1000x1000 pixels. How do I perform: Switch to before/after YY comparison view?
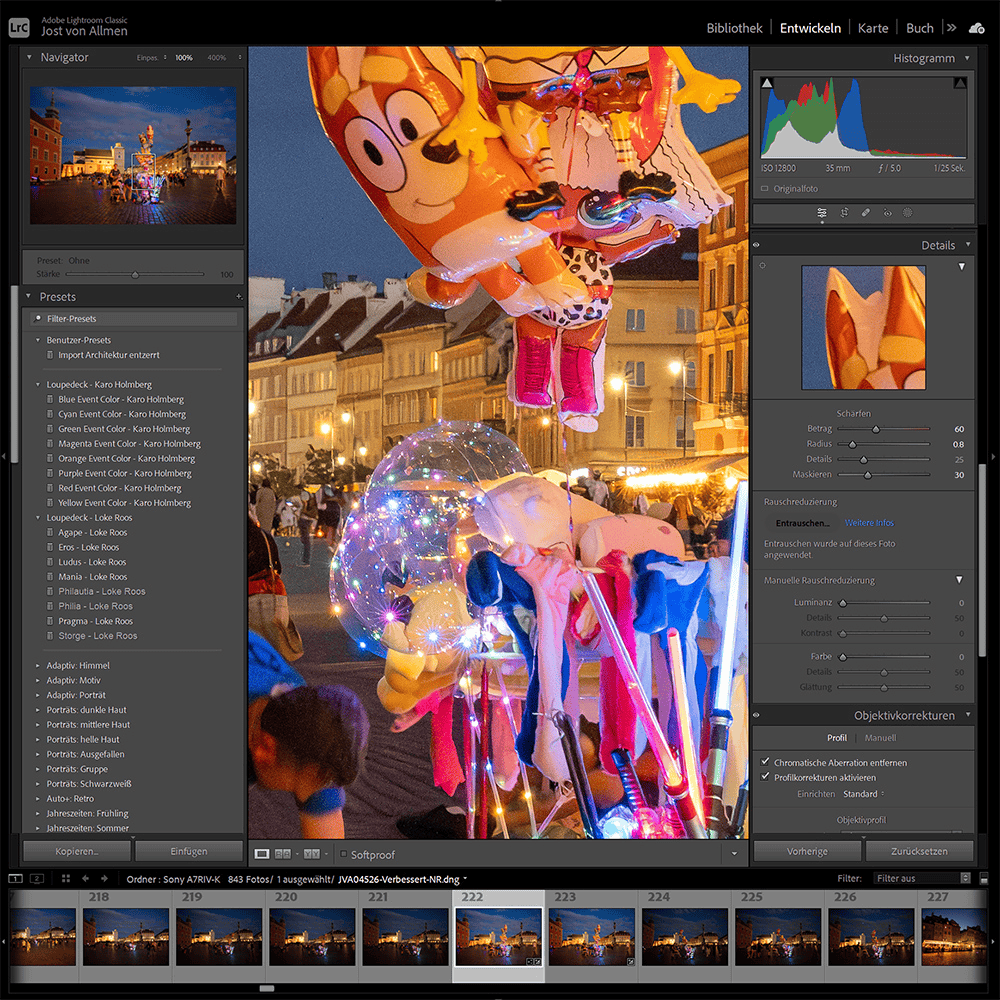(311, 854)
